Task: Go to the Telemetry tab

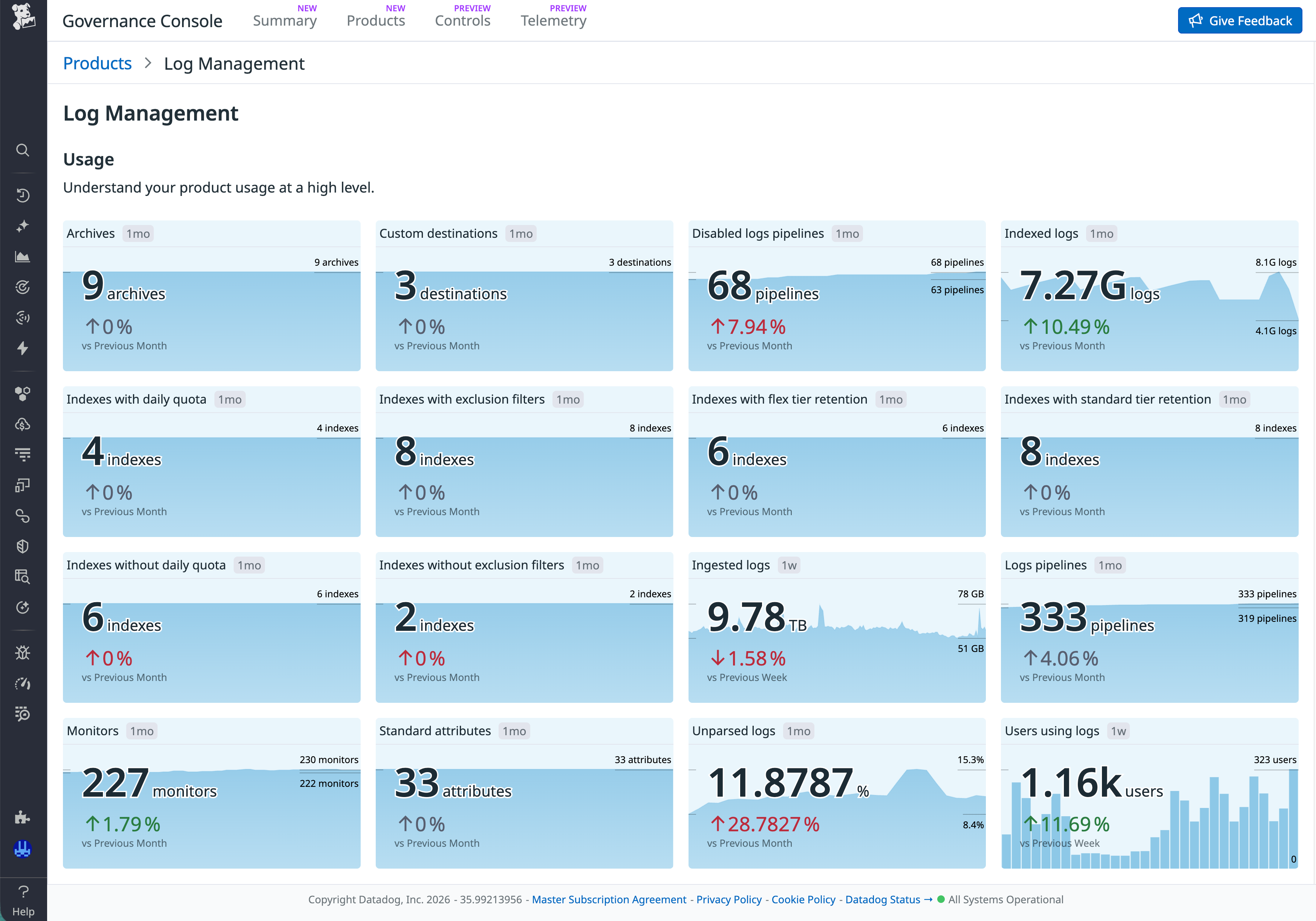Action: pyautogui.click(x=553, y=21)
